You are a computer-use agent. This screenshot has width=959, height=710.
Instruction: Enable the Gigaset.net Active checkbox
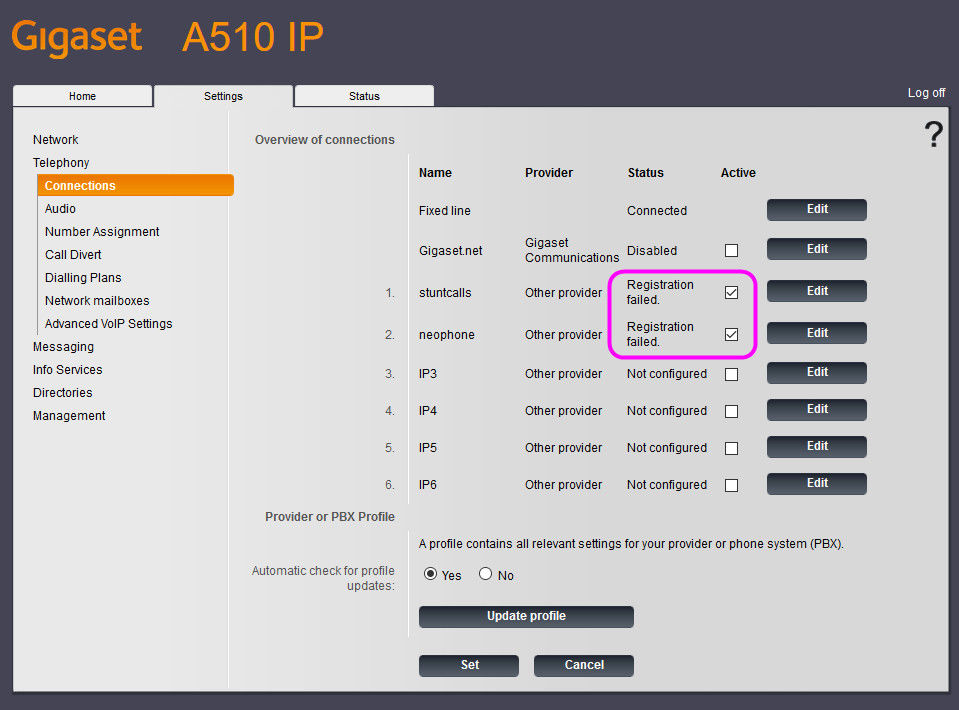[x=731, y=251]
